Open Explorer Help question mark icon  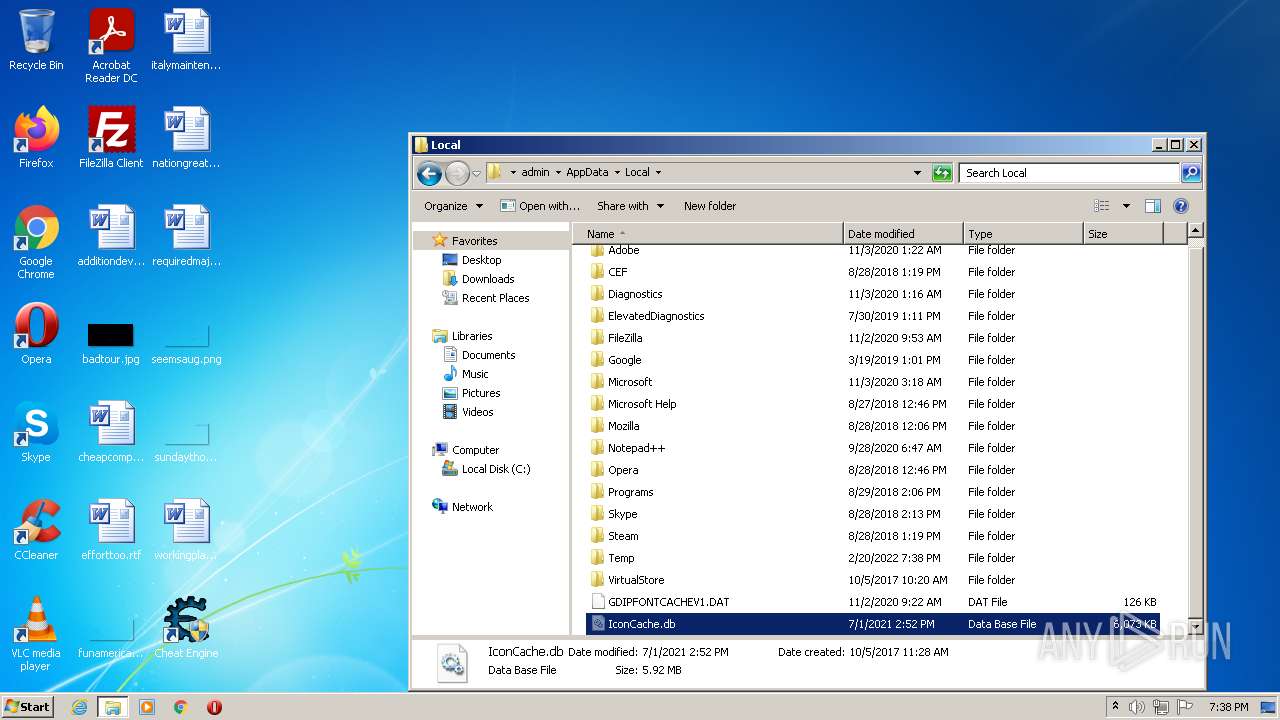[x=1180, y=206]
